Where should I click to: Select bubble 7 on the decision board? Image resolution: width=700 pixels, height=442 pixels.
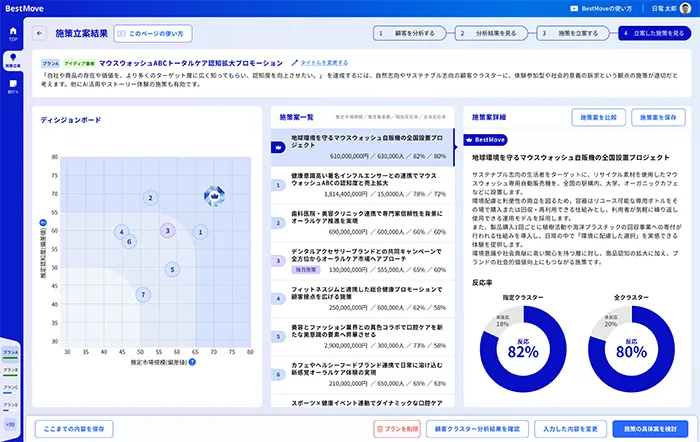point(143,295)
